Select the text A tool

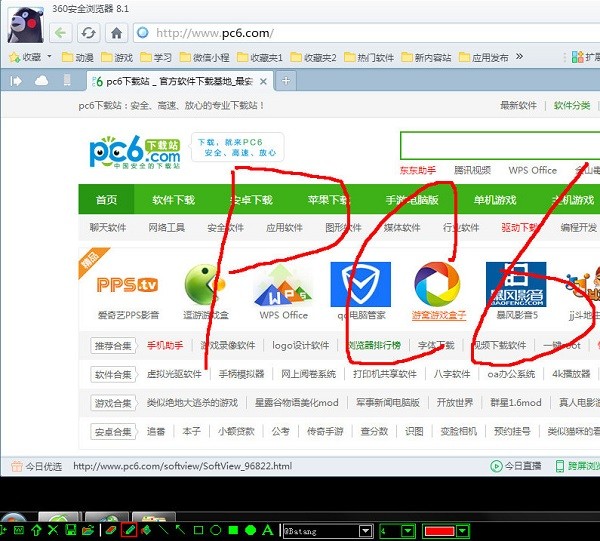coord(268,530)
